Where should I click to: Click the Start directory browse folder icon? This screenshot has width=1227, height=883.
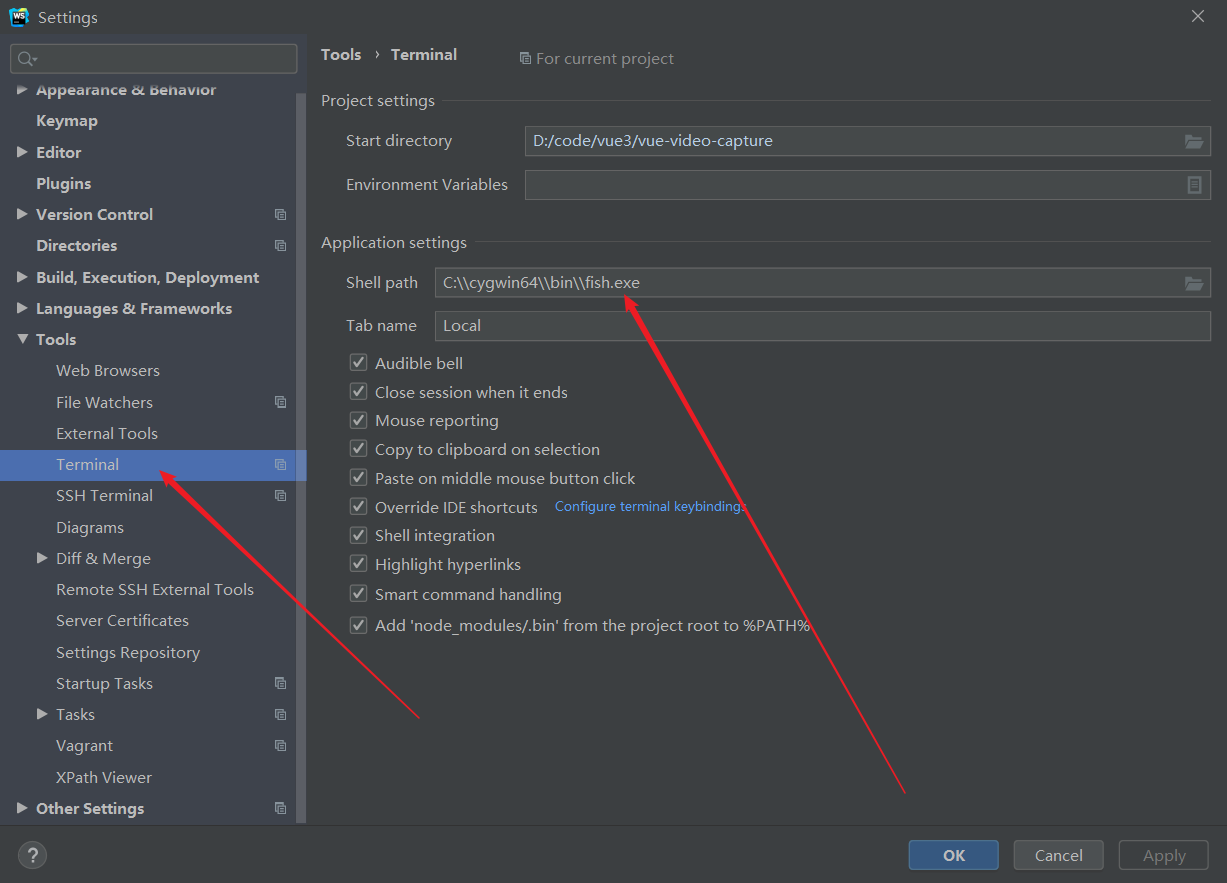coord(1193,141)
